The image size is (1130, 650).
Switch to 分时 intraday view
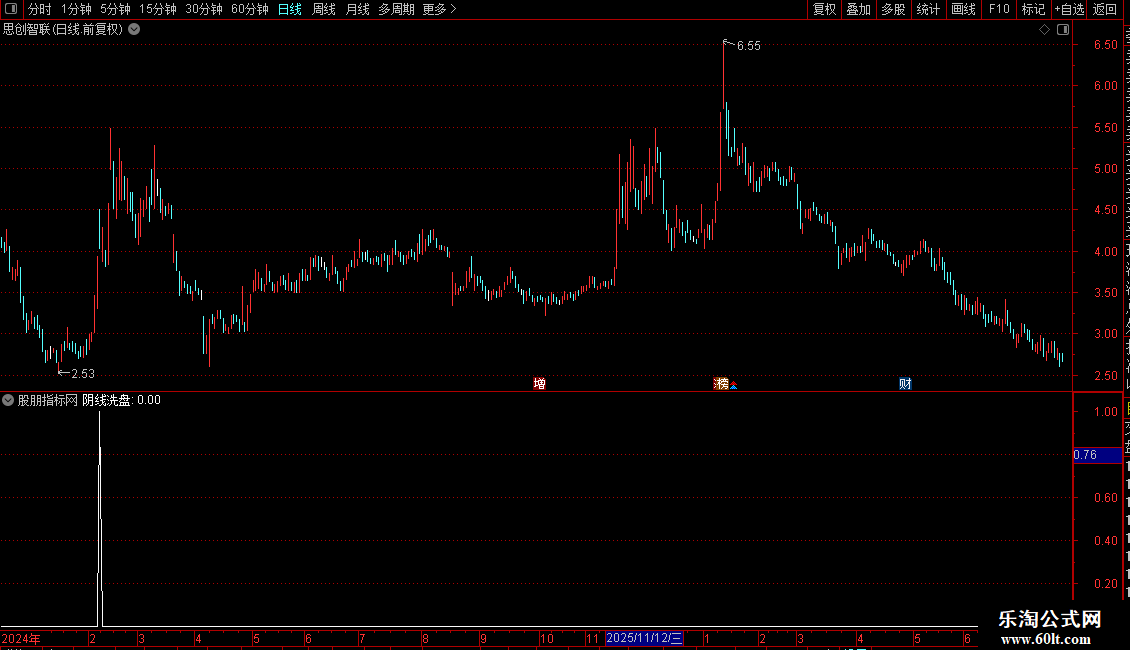click(40, 9)
